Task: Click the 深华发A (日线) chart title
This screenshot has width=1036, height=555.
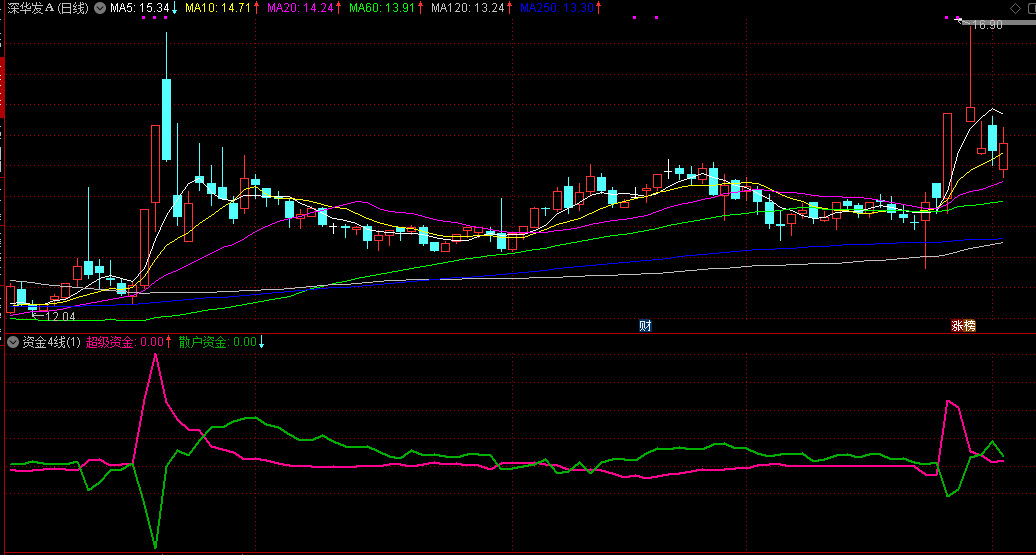Action: coord(46,8)
